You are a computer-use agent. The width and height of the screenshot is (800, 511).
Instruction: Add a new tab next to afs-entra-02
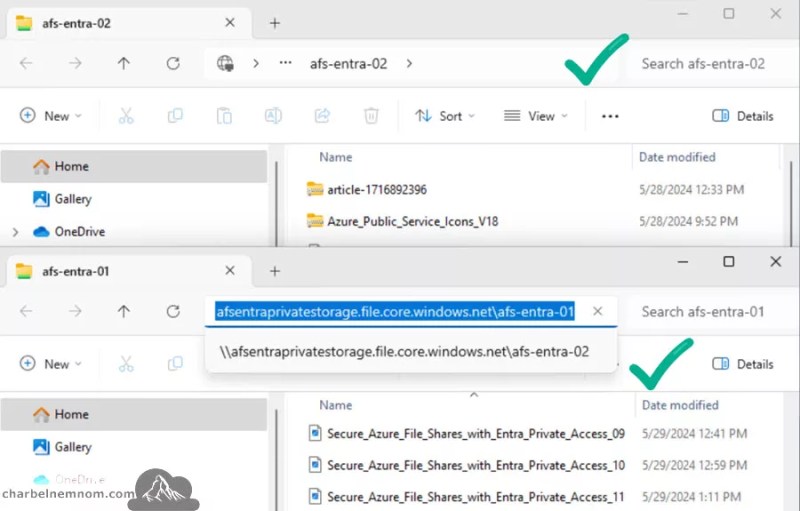pos(274,23)
